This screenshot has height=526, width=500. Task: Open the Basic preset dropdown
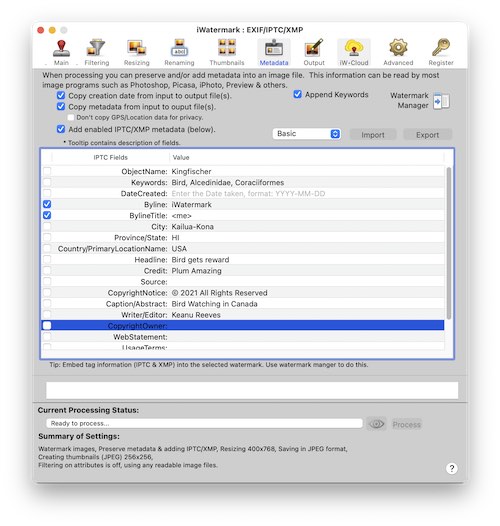coord(307,134)
